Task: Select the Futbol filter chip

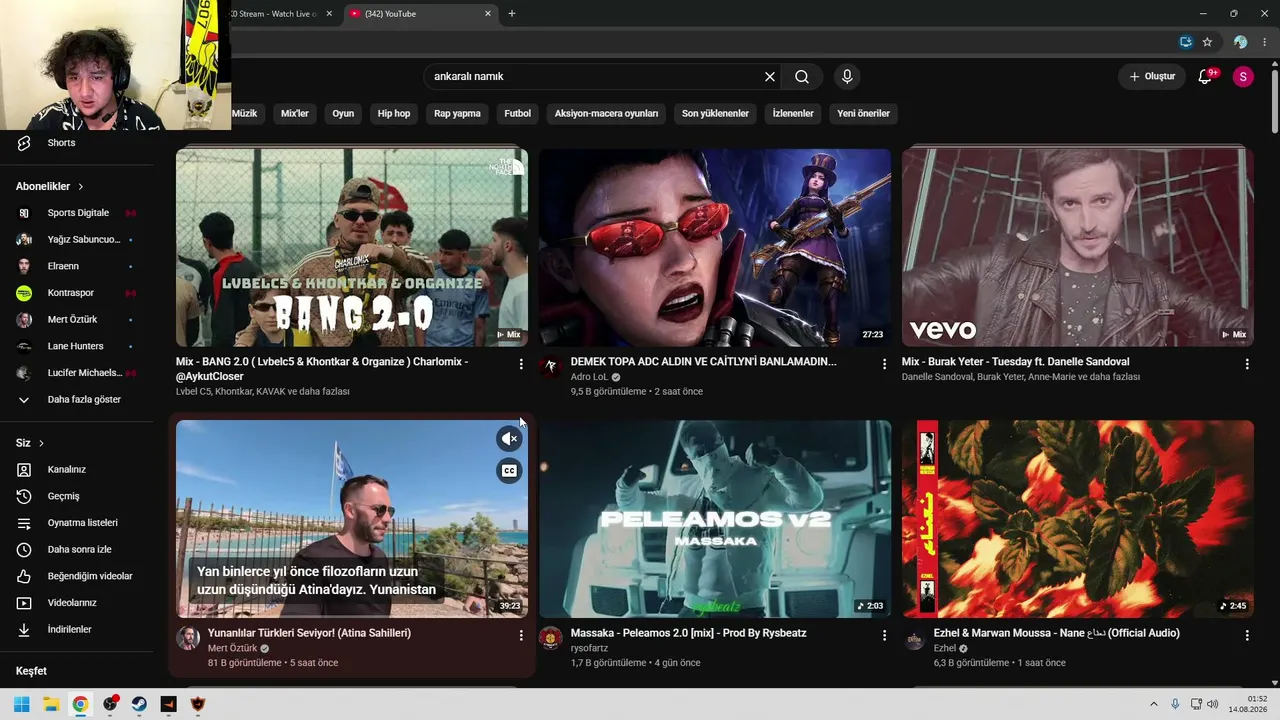Action: tap(518, 114)
